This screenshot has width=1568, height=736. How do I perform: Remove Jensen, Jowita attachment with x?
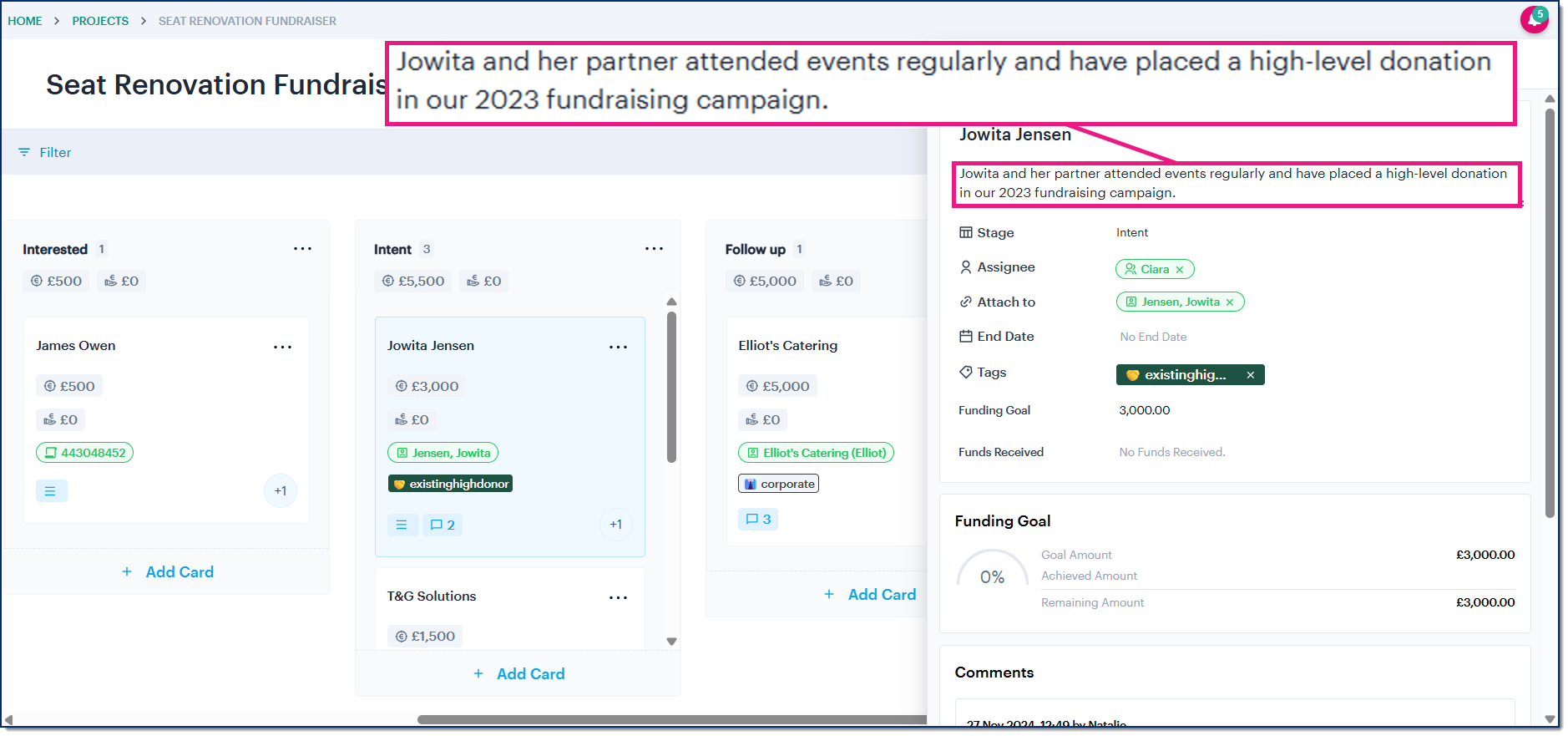click(x=1230, y=302)
